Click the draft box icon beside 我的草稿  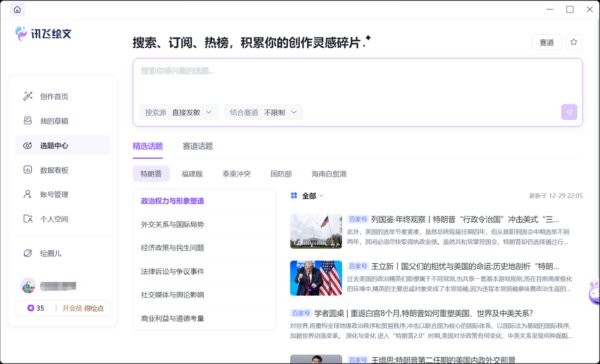click(28, 121)
